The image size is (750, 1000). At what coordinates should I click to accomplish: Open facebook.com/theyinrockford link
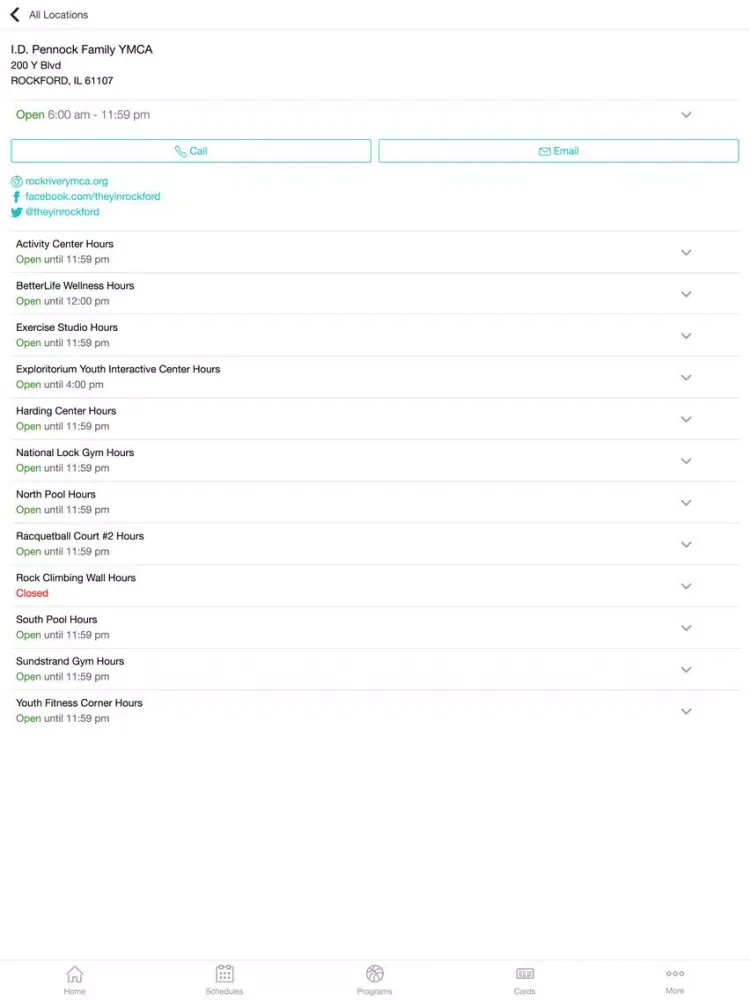pyautogui.click(x=92, y=196)
